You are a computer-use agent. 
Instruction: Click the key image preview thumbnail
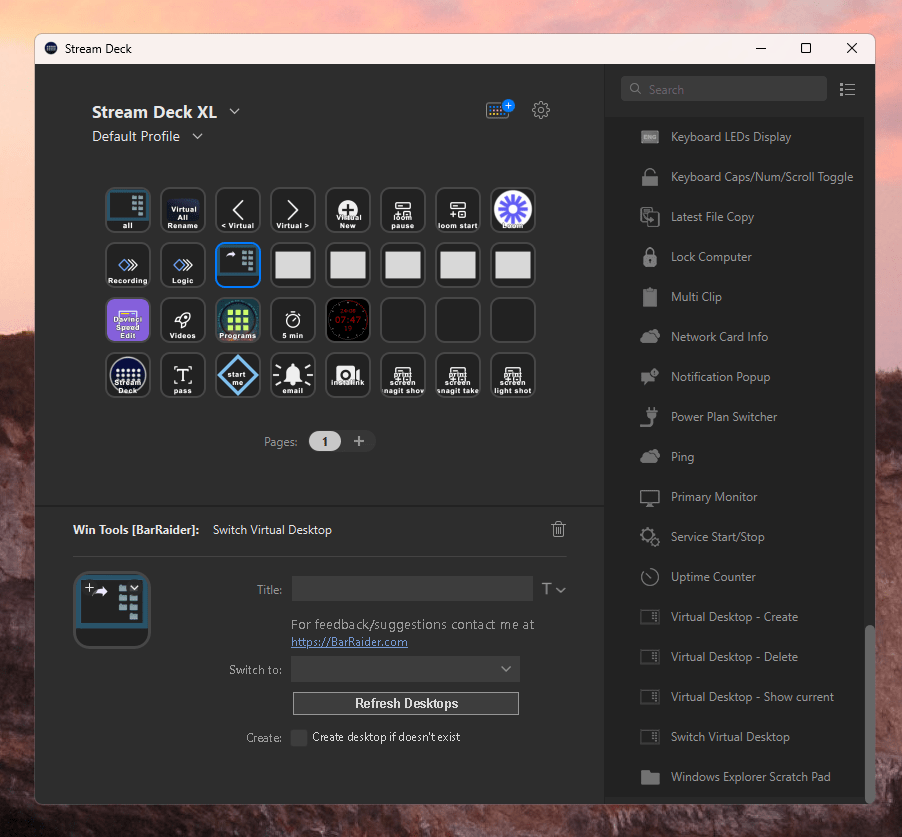coord(112,610)
